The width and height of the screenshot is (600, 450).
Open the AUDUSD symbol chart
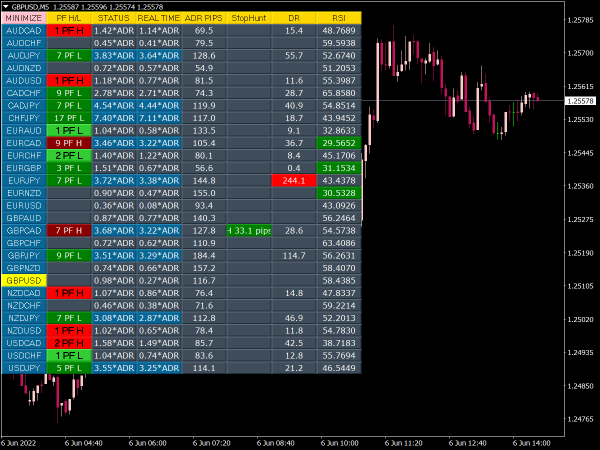24,81
